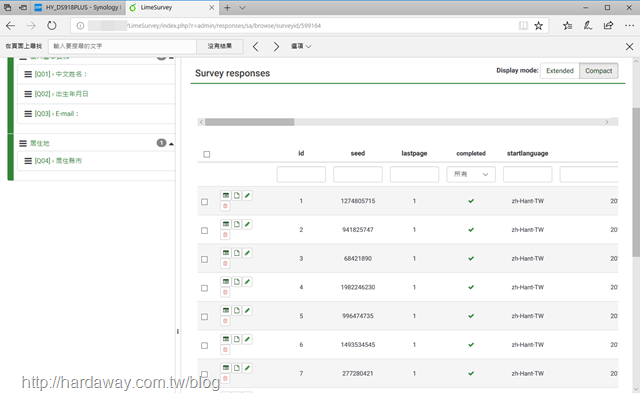Open the reading view book icon
Viewport: 640px width, 393px height.
pyautogui.click(x=523, y=26)
